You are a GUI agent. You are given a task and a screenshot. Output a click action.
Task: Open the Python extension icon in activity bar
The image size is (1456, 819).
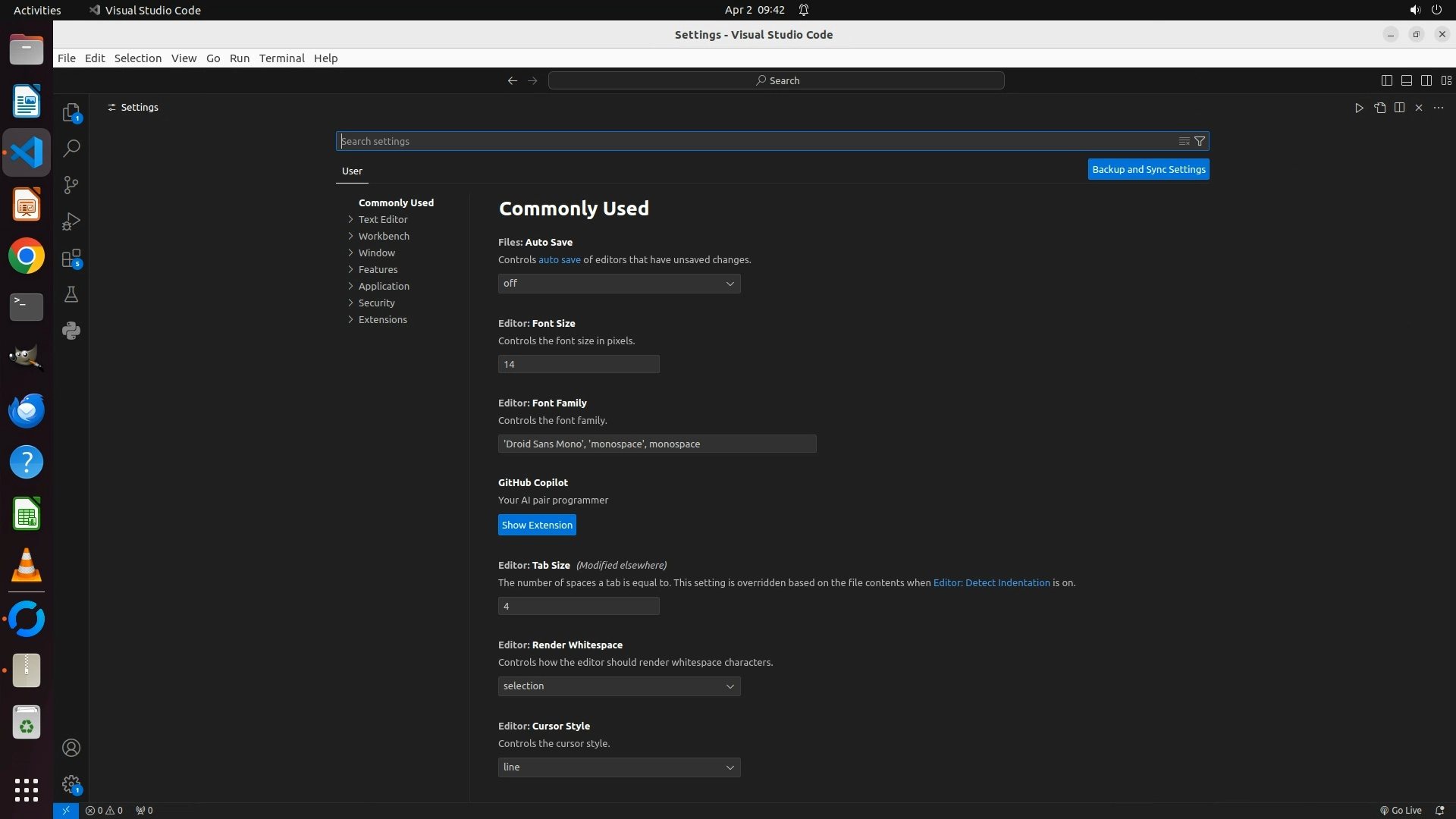click(71, 331)
